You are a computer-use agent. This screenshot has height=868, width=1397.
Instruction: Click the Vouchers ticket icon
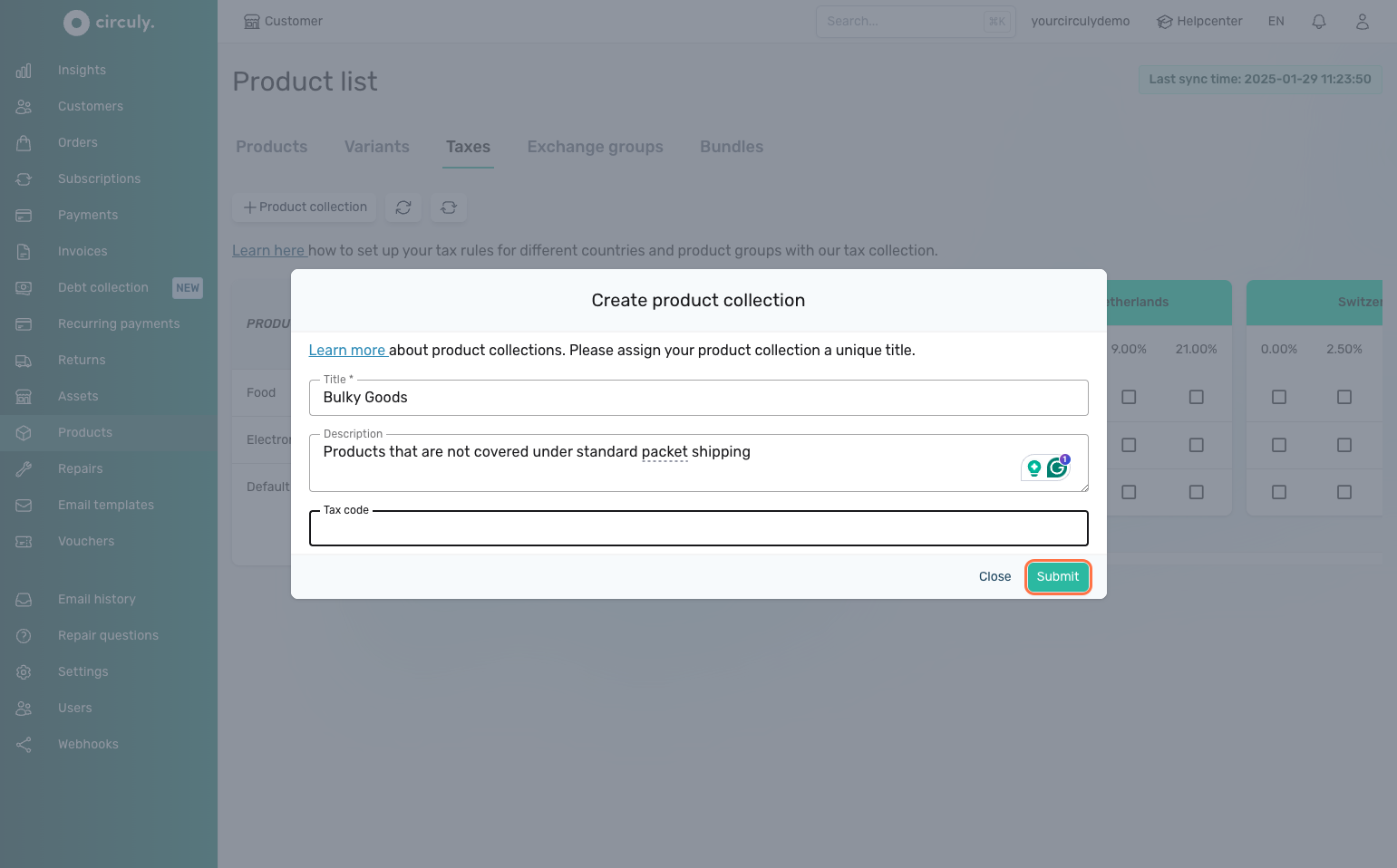24,542
